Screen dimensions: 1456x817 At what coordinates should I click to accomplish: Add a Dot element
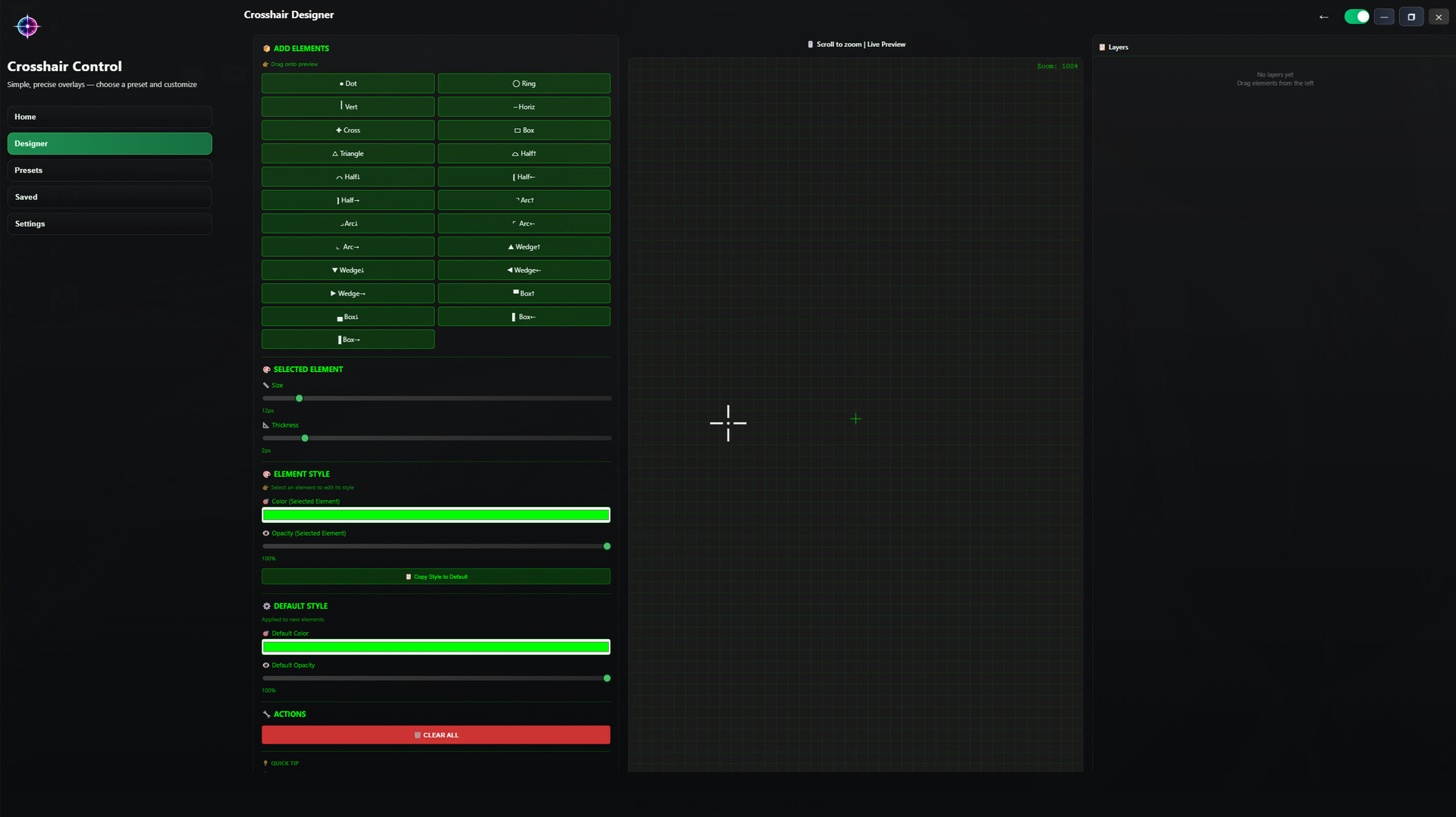coord(347,83)
